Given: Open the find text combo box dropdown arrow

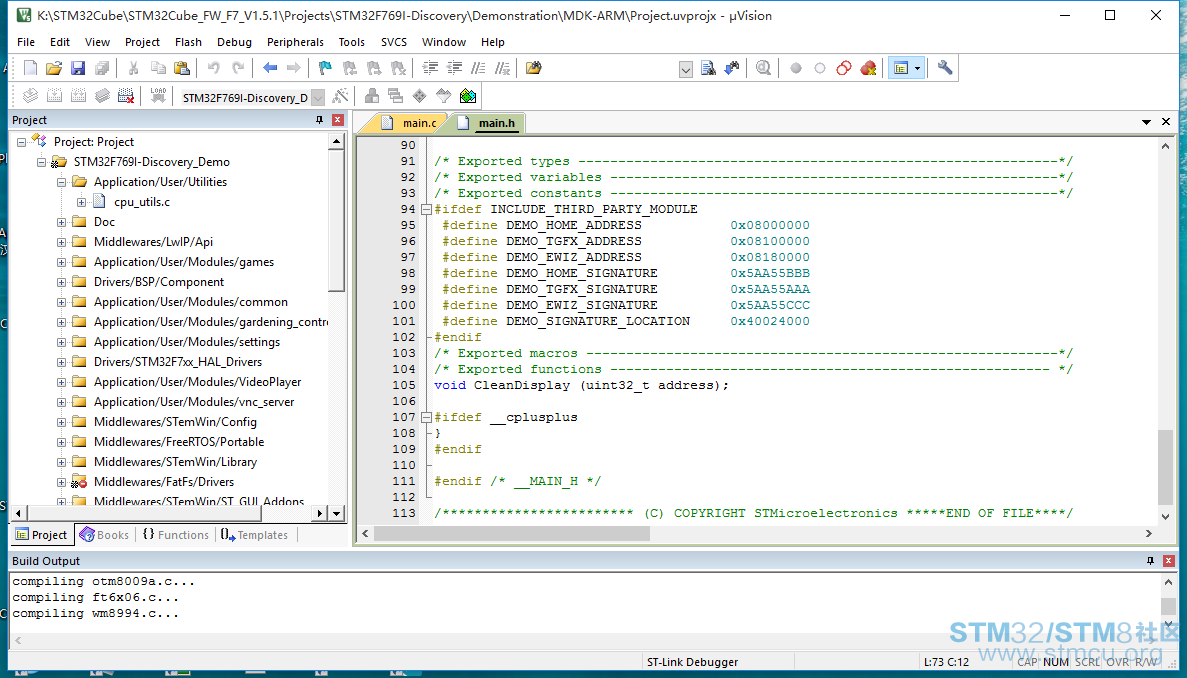Looking at the screenshot, I should click(x=686, y=70).
